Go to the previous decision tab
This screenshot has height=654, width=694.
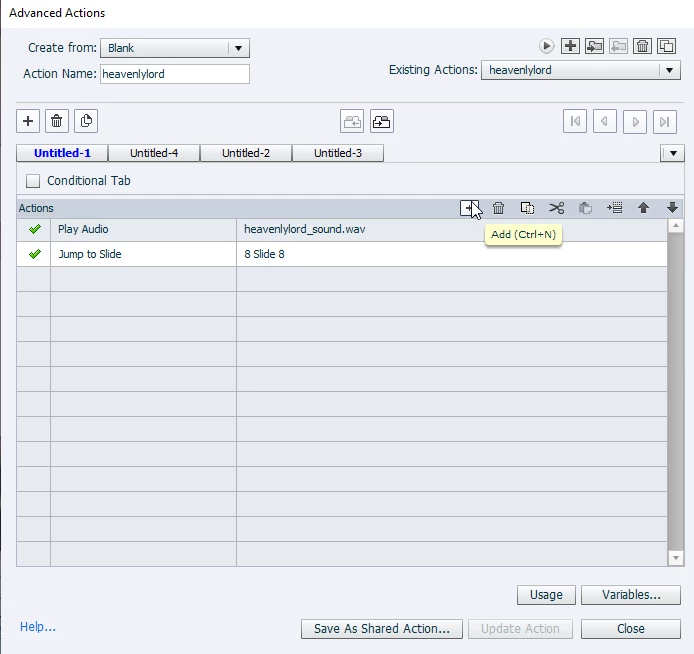(x=605, y=121)
